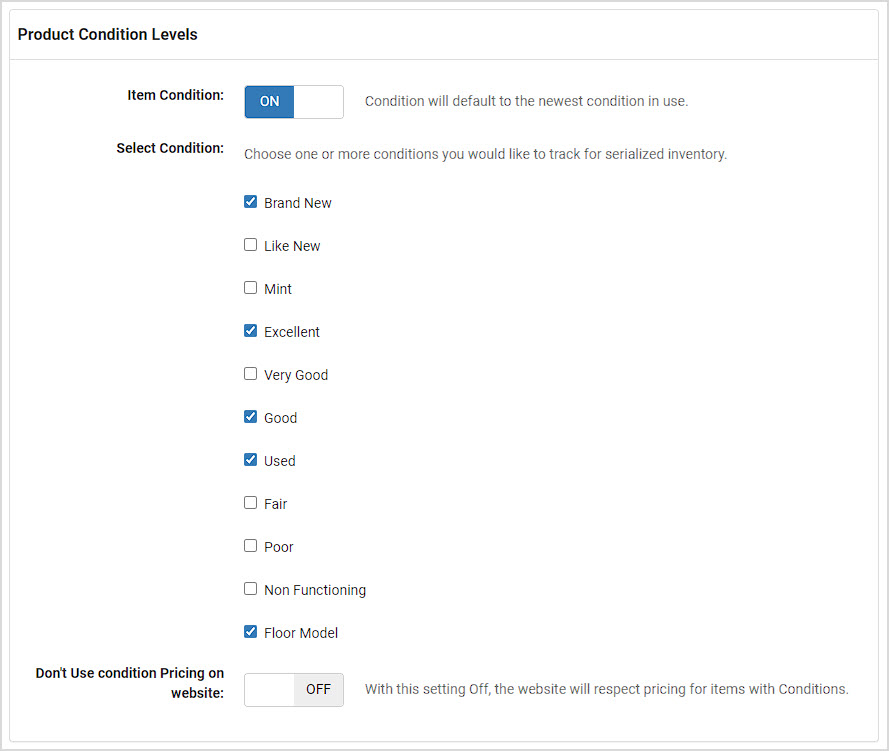This screenshot has height=751, width=889.
Task: Click the Like New label text
Action: click(x=292, y=246)
